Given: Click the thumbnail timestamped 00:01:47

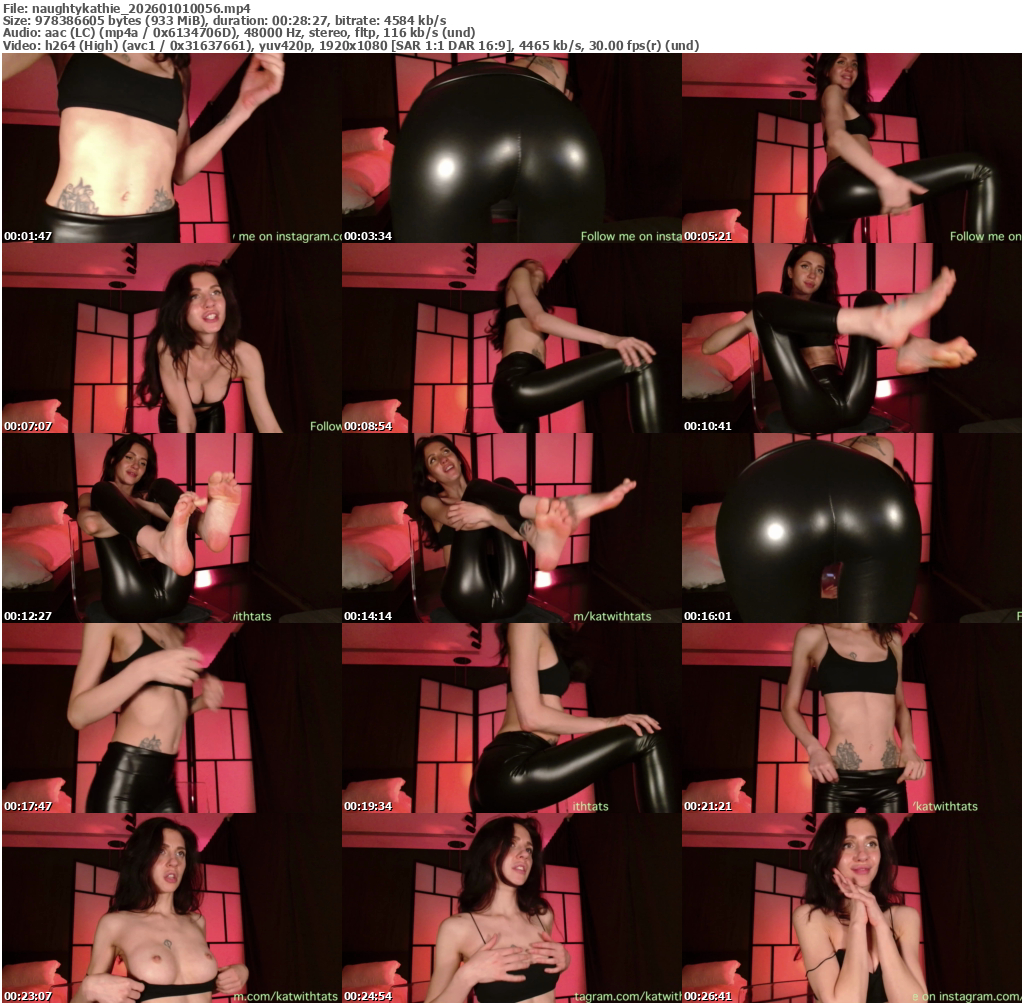Looking at the screenshot, I should click(x=171, y=148).
